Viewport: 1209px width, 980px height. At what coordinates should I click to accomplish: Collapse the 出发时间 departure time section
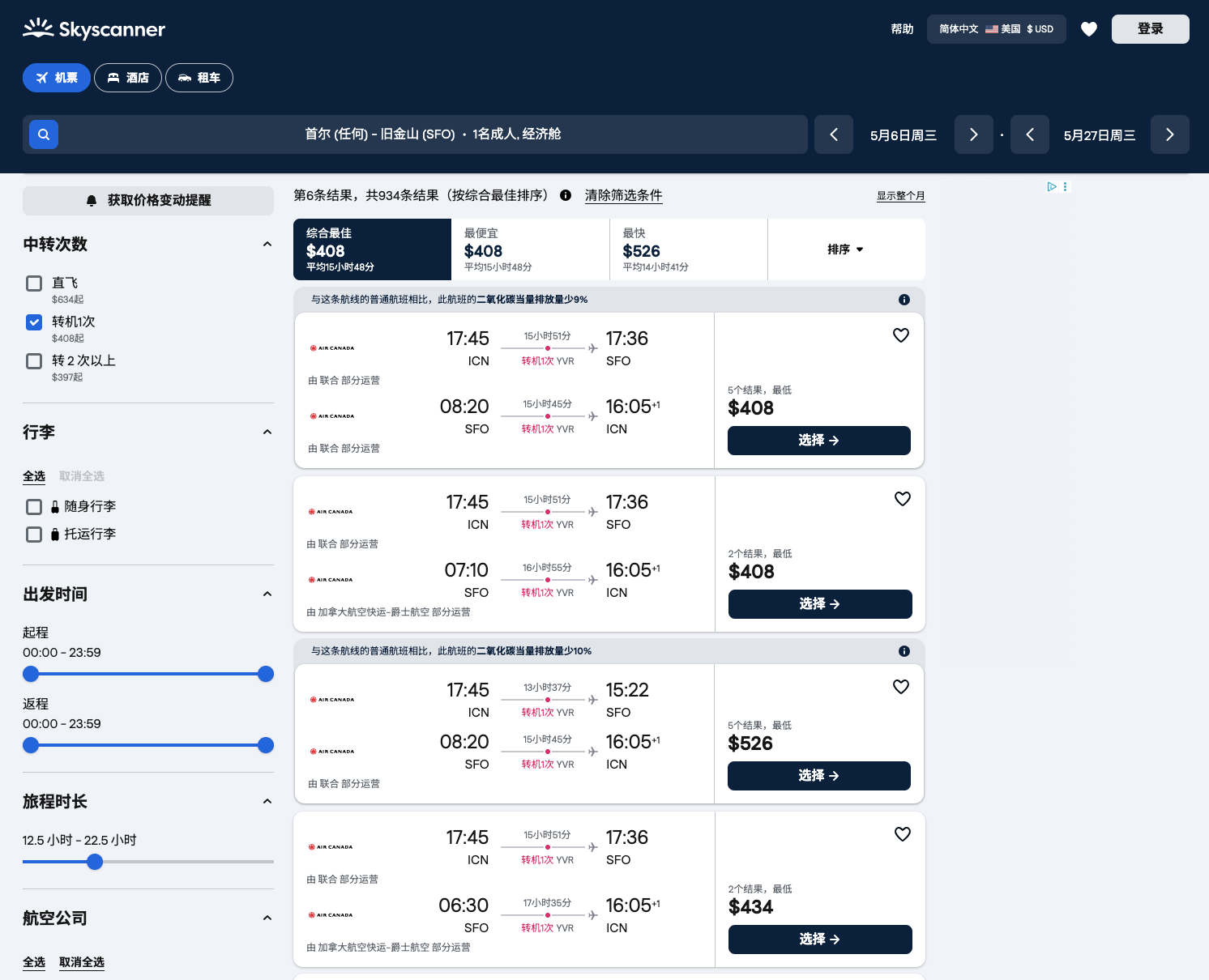pyautogui.click(x=267, y=594)
